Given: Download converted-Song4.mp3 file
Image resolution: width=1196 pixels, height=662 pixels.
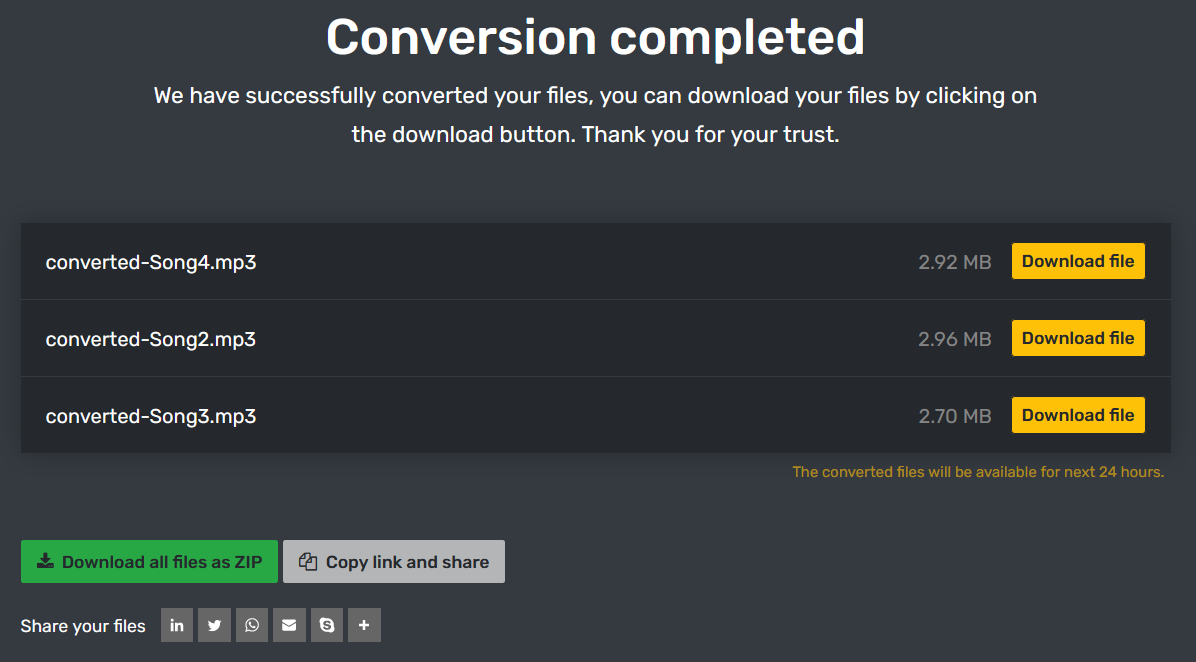Looking at the screenshot, I should coord(1078,262).
